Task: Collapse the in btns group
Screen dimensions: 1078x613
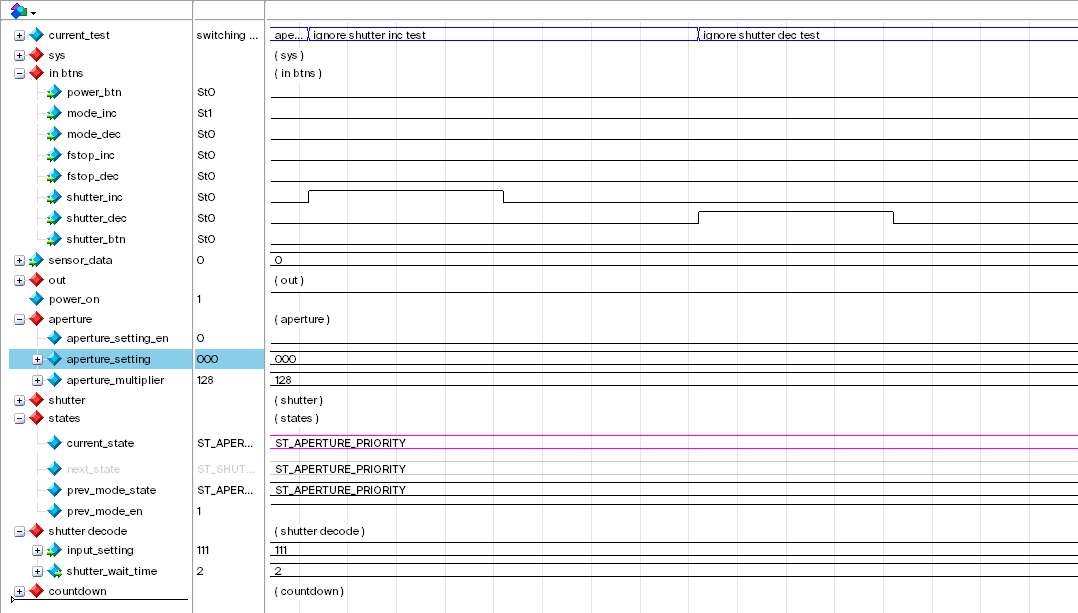Action: pos(19,73)
